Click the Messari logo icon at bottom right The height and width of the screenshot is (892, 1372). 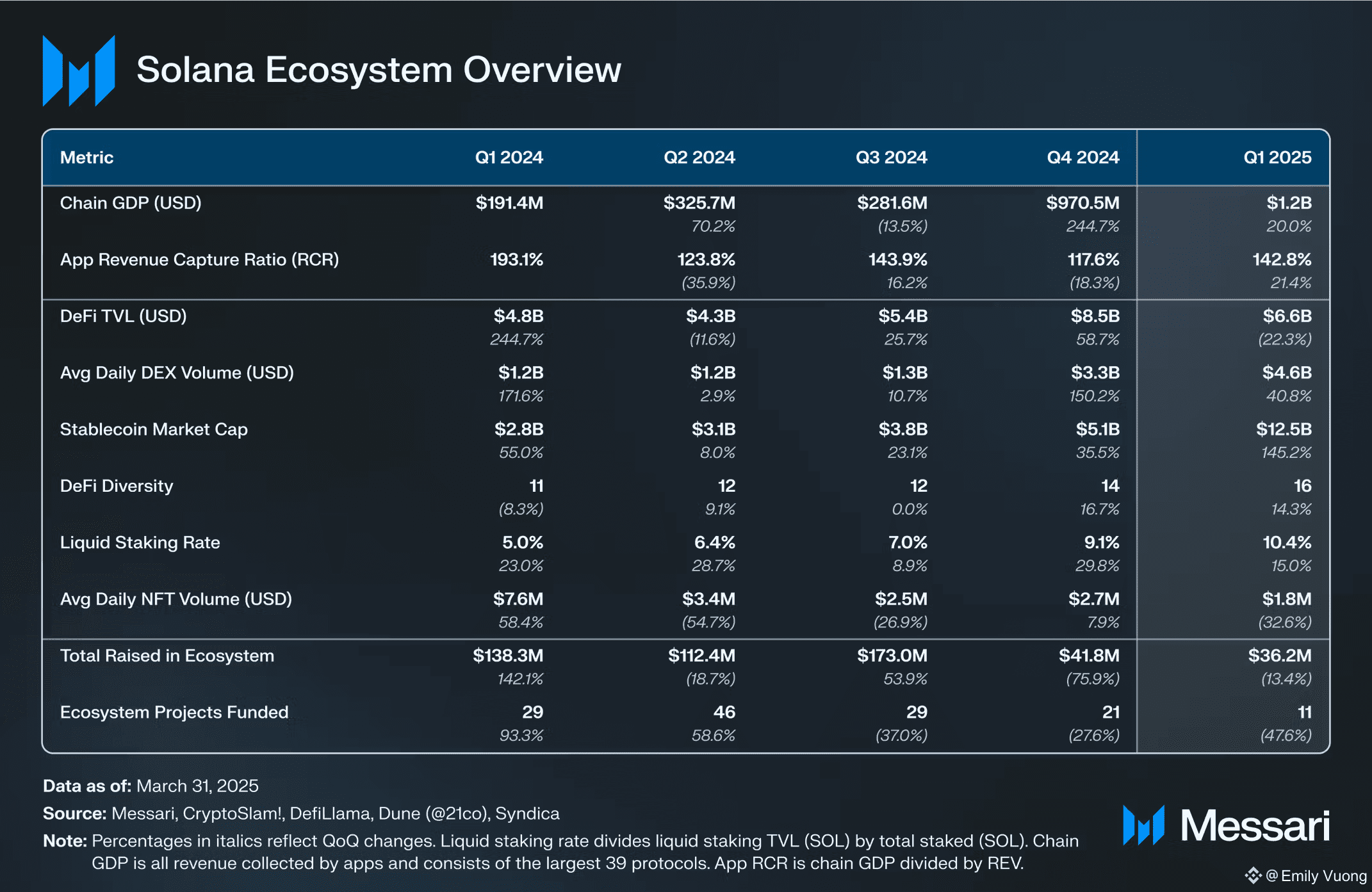pyautogui.click(x=1143, y=825)
